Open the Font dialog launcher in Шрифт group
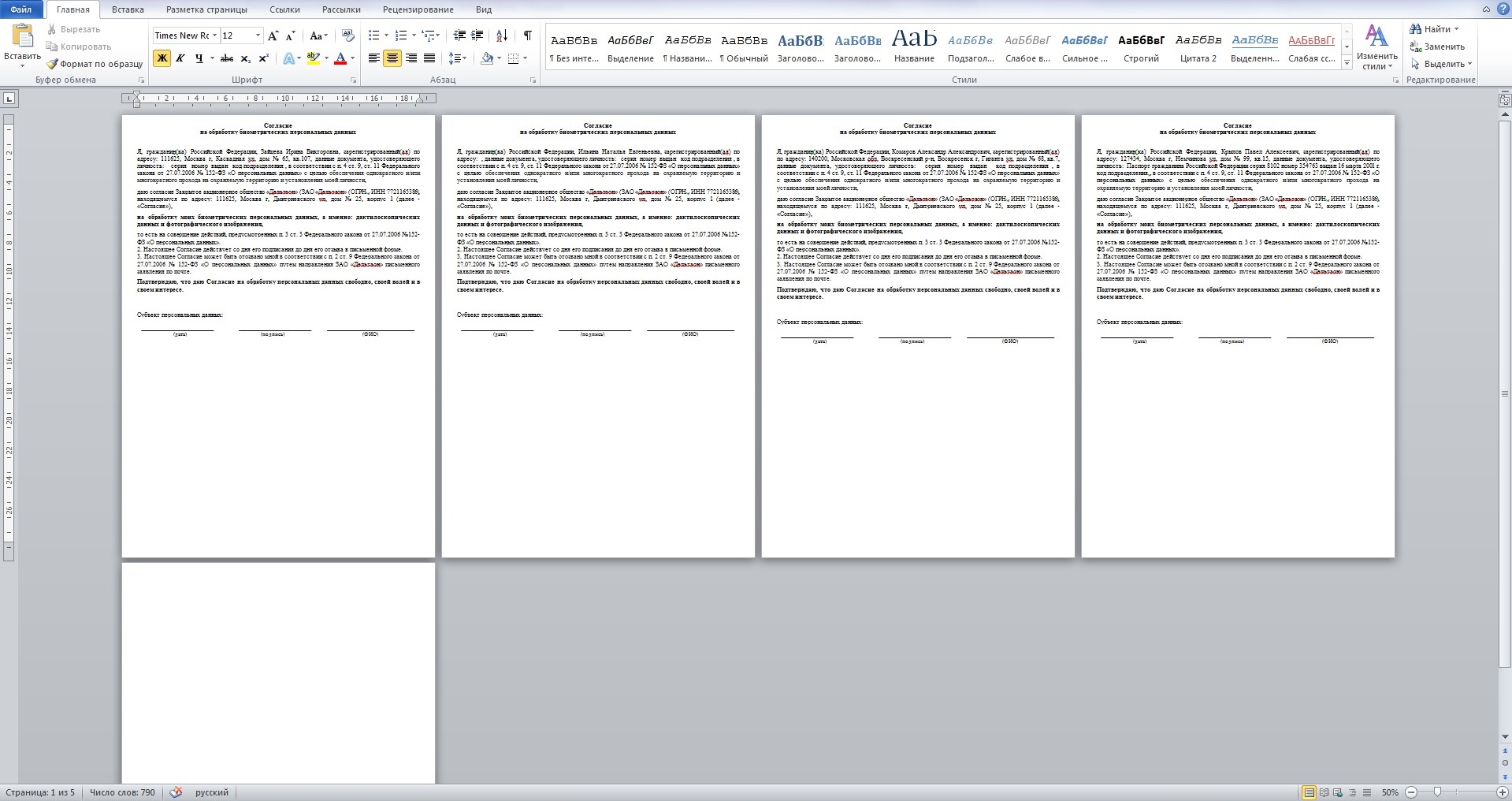This screenshot has height=801, width=1512. tap(354, 80)
